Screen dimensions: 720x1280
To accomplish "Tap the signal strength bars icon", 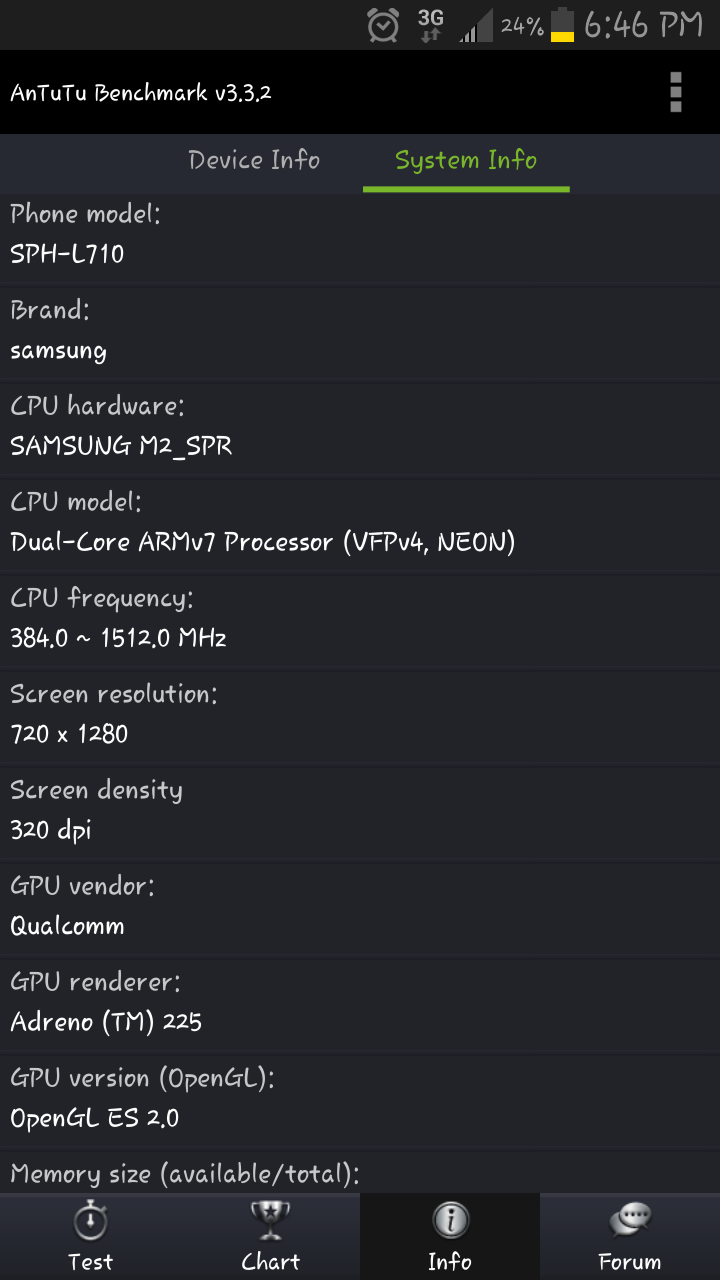I will [476, 27].
